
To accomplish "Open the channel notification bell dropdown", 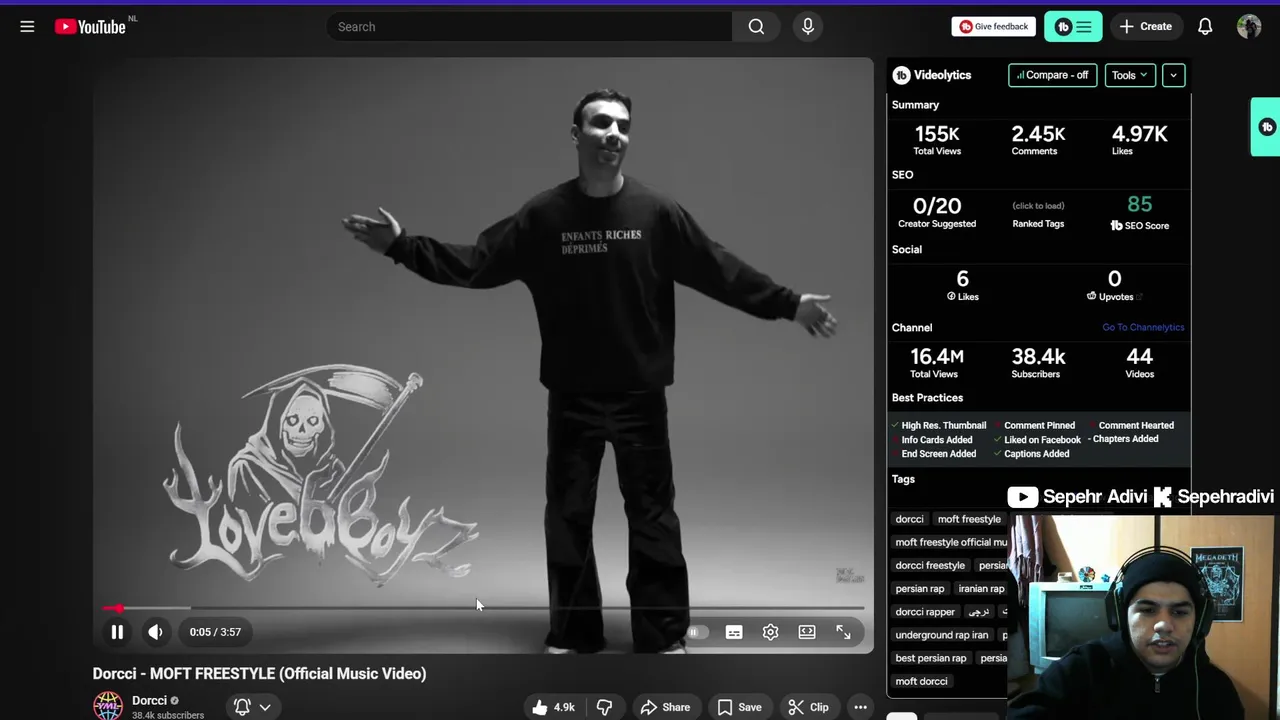I will [252, 707].
